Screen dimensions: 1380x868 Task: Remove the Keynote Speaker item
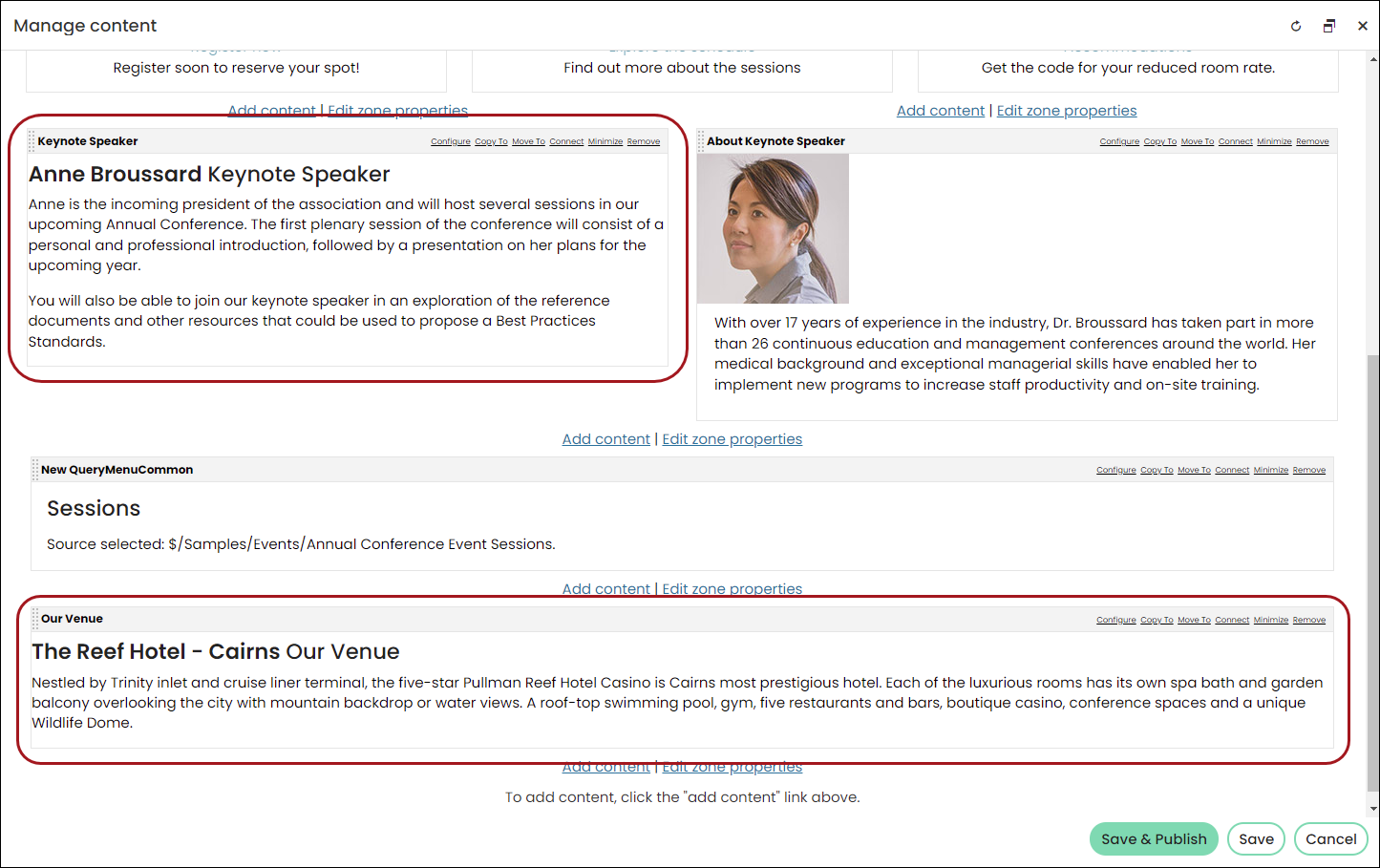tap(644, 141)
